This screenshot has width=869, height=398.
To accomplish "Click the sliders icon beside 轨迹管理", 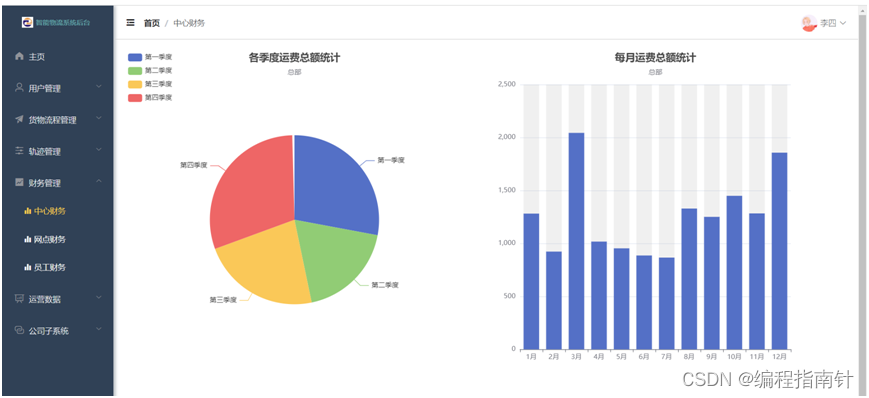I will 19,151.
